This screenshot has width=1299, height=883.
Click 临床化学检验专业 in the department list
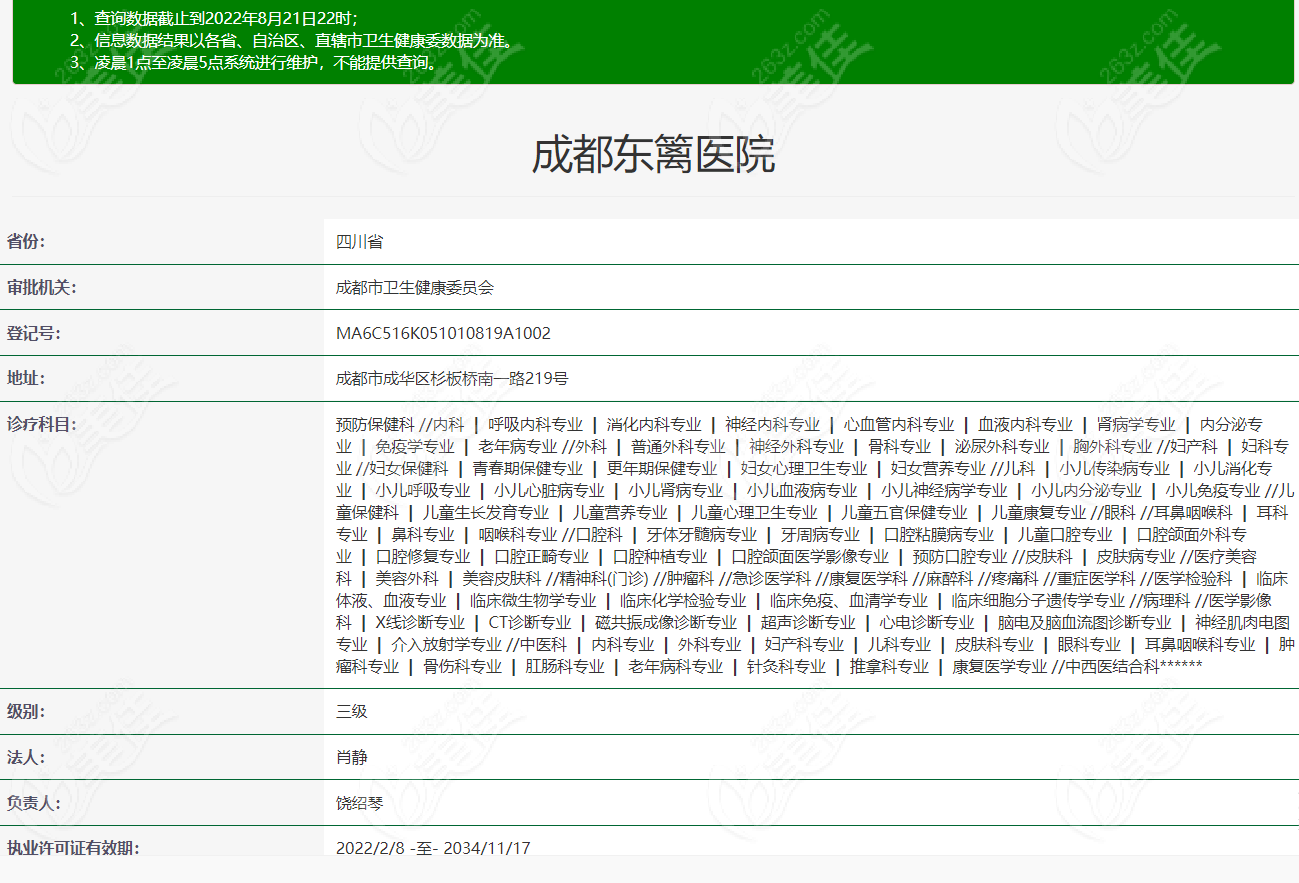683,600
